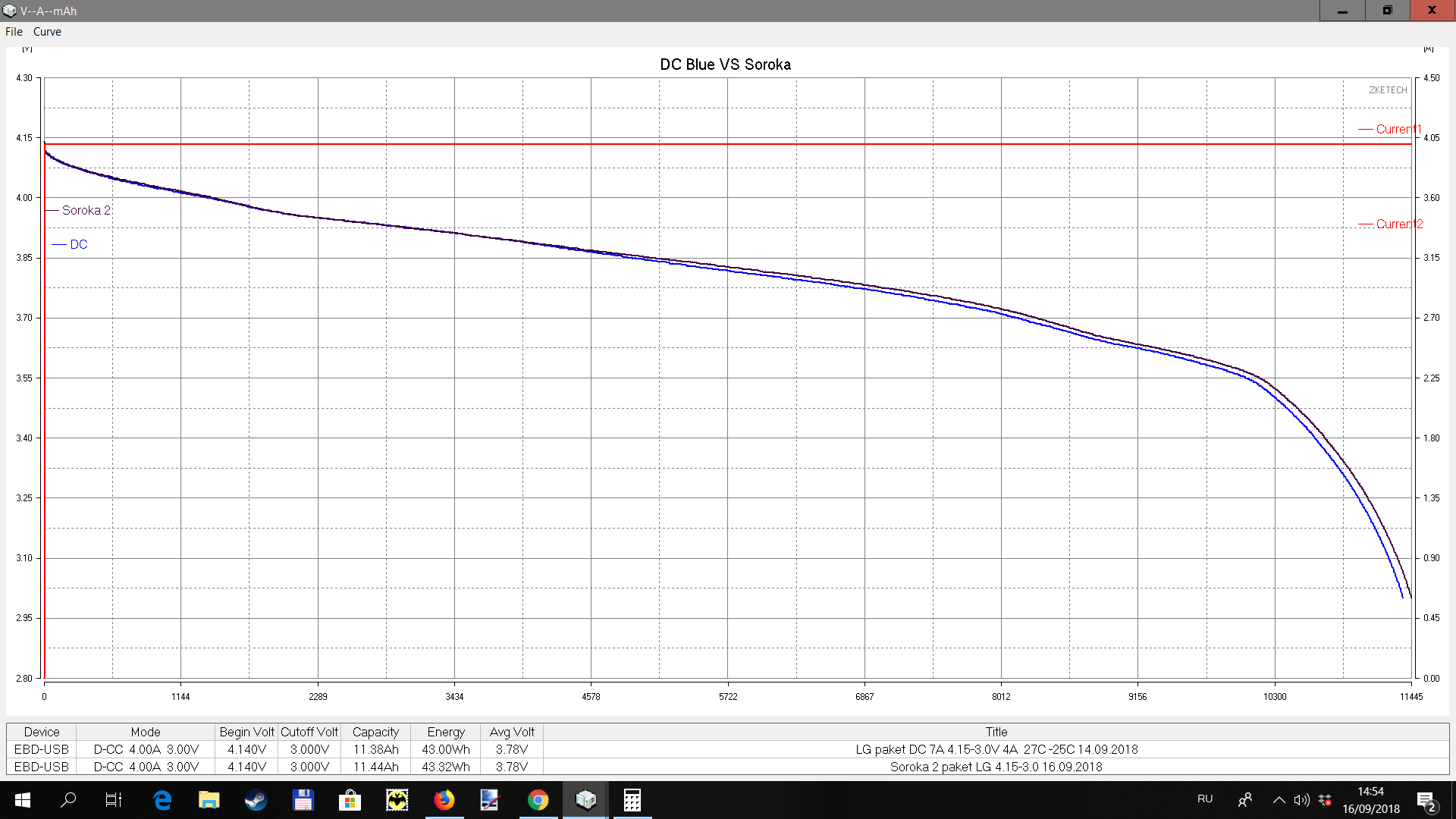This screenshot has width=1456, height=819.
Task: Click the Capacity column header
Action: 375,732
